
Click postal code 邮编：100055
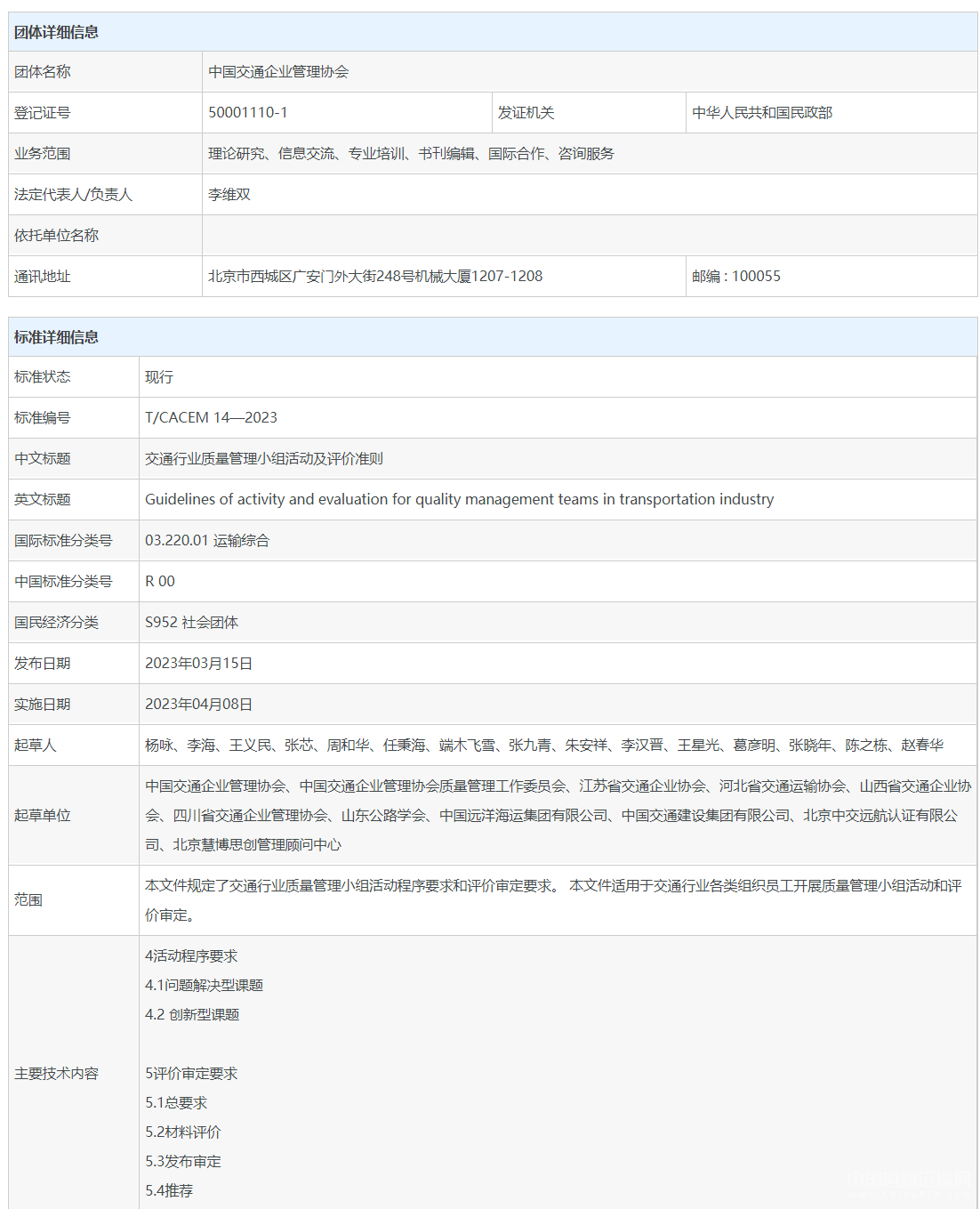pyautogui.click(x=736, y=277)
